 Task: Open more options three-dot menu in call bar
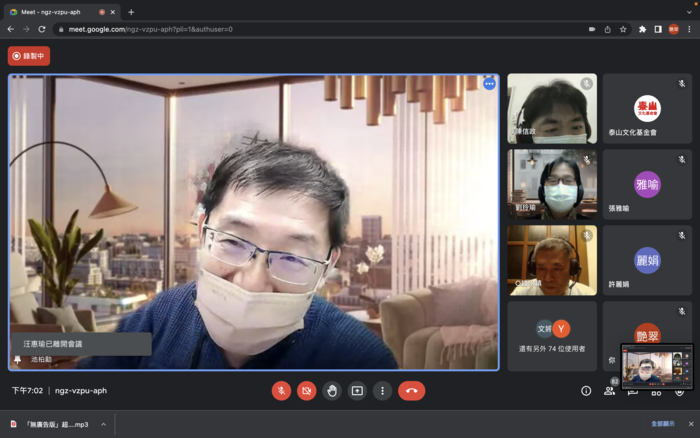[x=382, y=391]
